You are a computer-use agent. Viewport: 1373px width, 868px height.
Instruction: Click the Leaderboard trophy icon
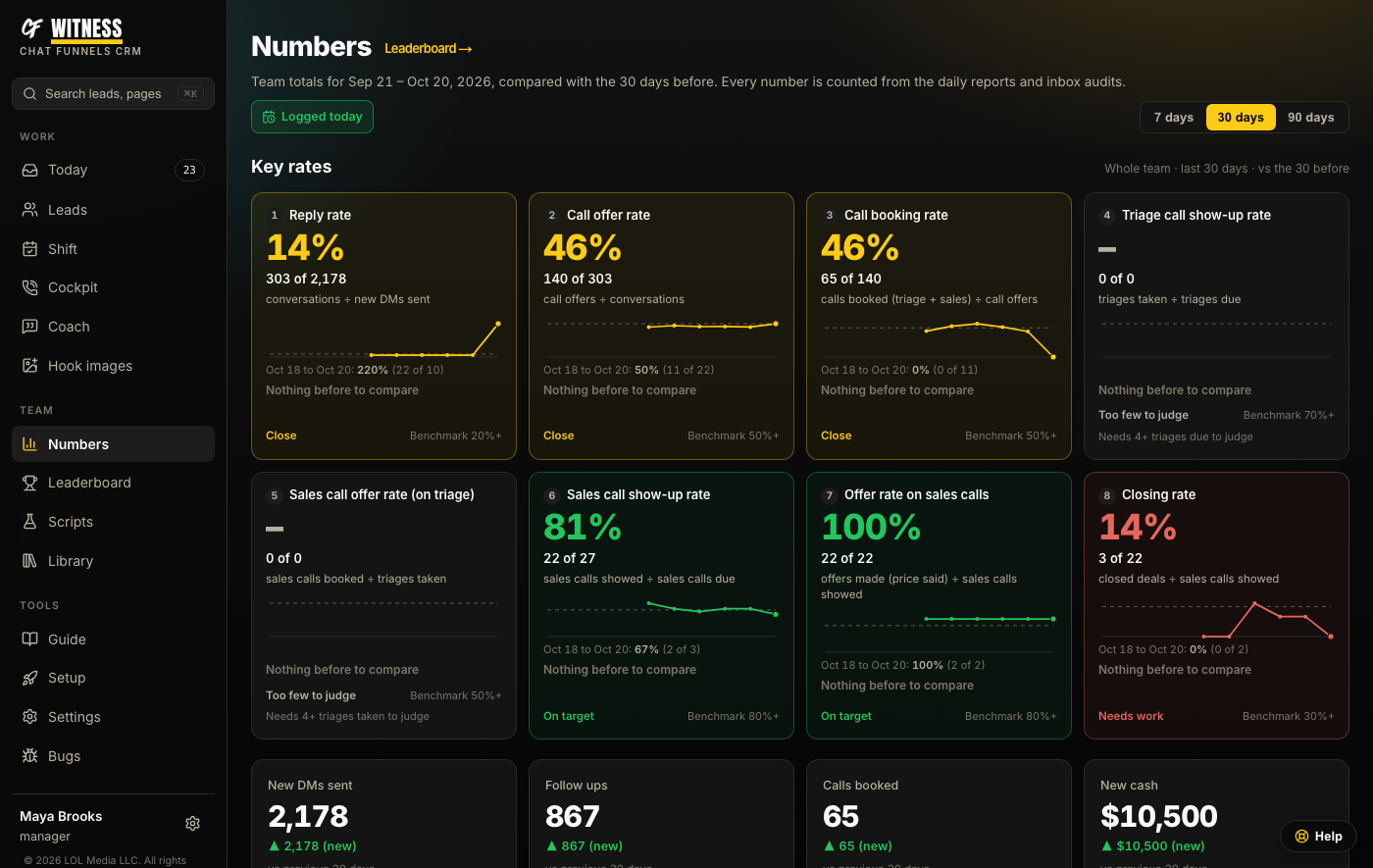click(29, 483)
